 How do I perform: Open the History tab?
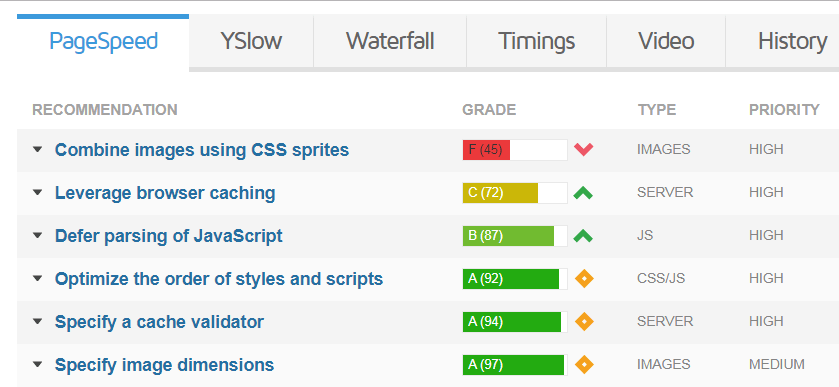(x=792, y=42)
